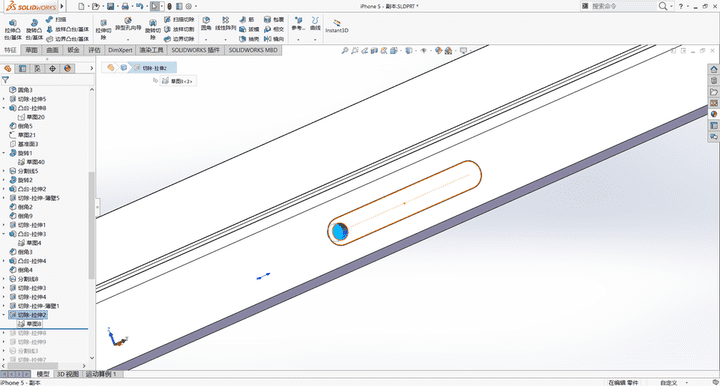Click the Options gear icon
This screenshot has height=386, width=720.
(x=189, y=6)
